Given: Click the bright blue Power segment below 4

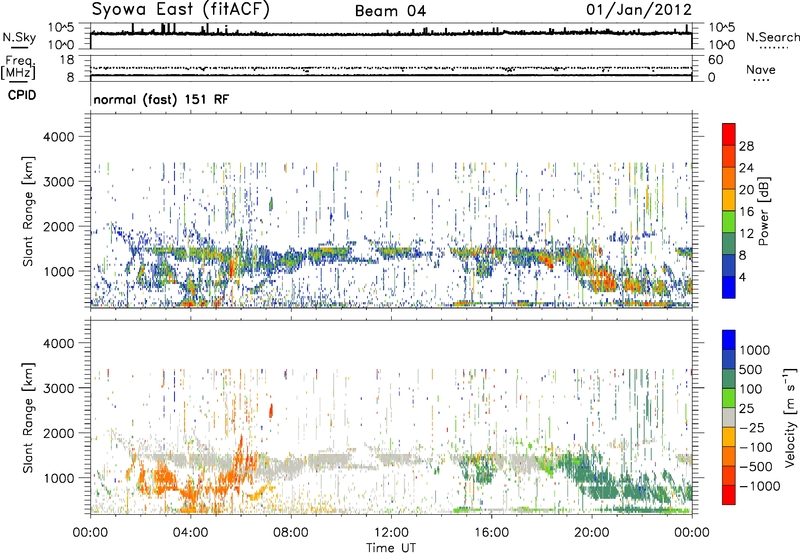Looking at the screenshot, I should tap(729, 287).
